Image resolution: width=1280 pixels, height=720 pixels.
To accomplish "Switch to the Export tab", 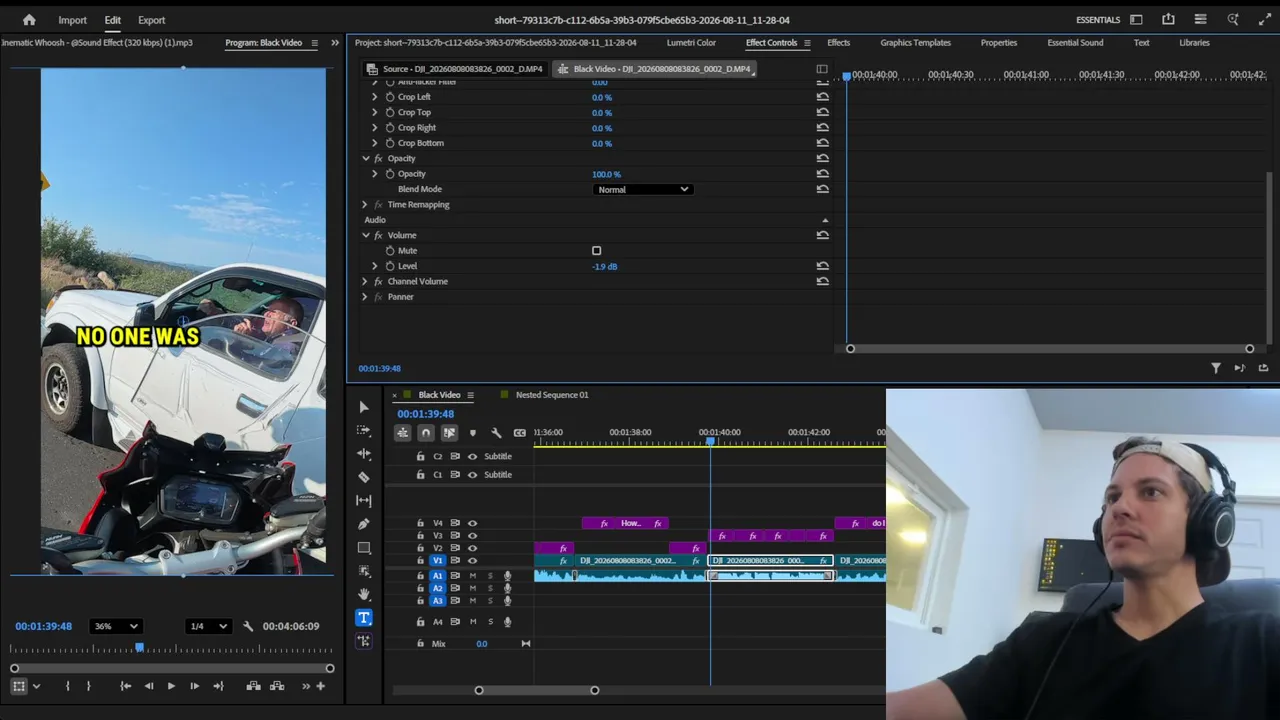I will tap(152, 20).
